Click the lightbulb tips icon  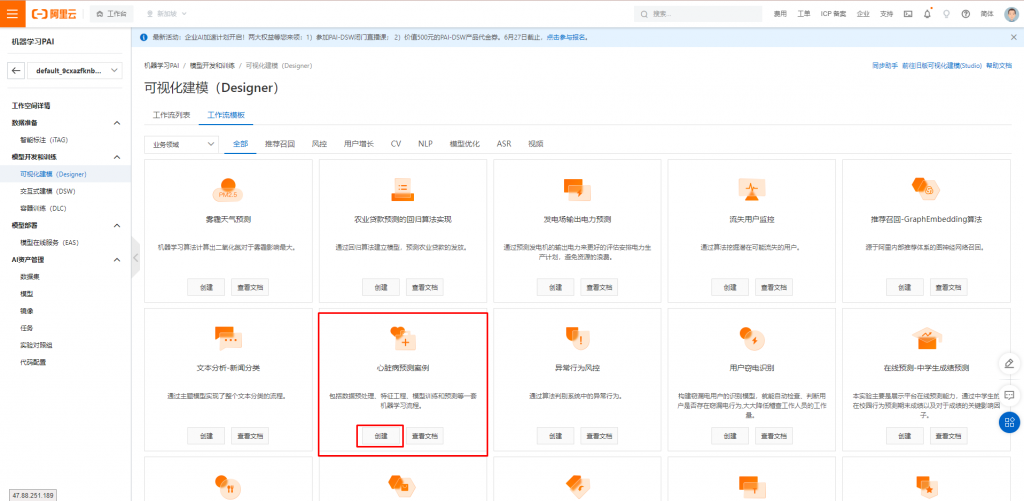pos(946,14)
